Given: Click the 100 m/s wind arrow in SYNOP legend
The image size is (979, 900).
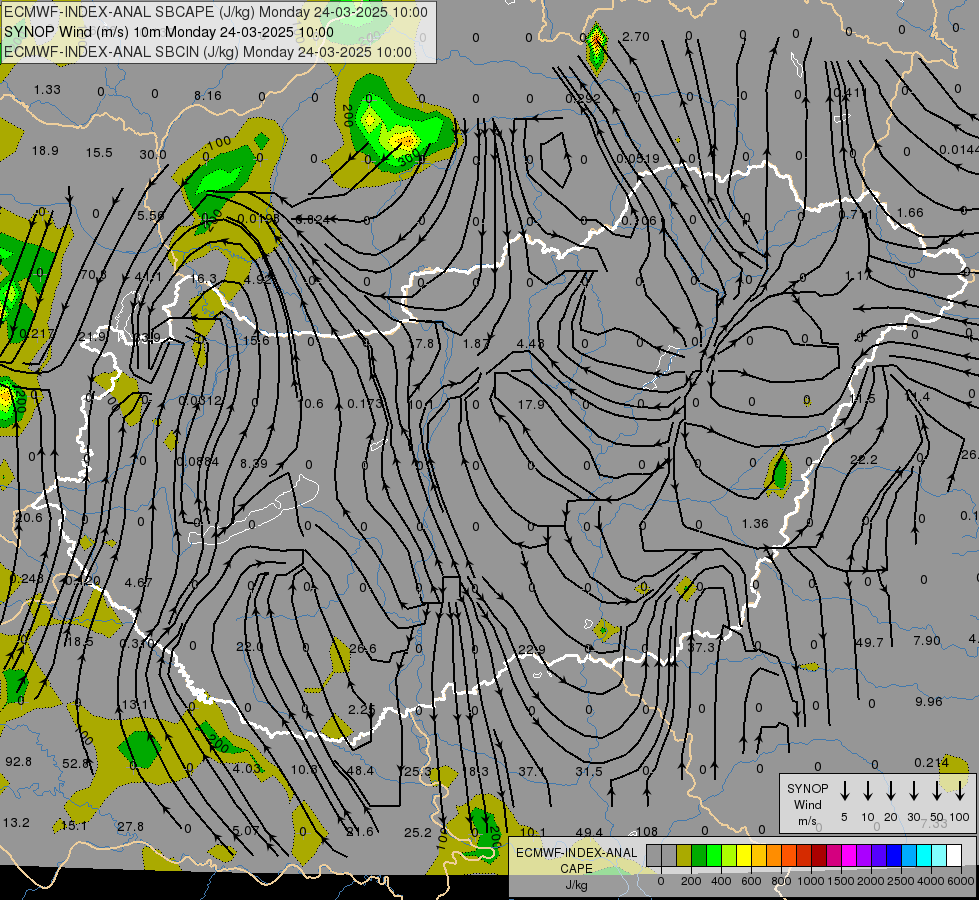Looking at the screenshot, I should (960, 790).
